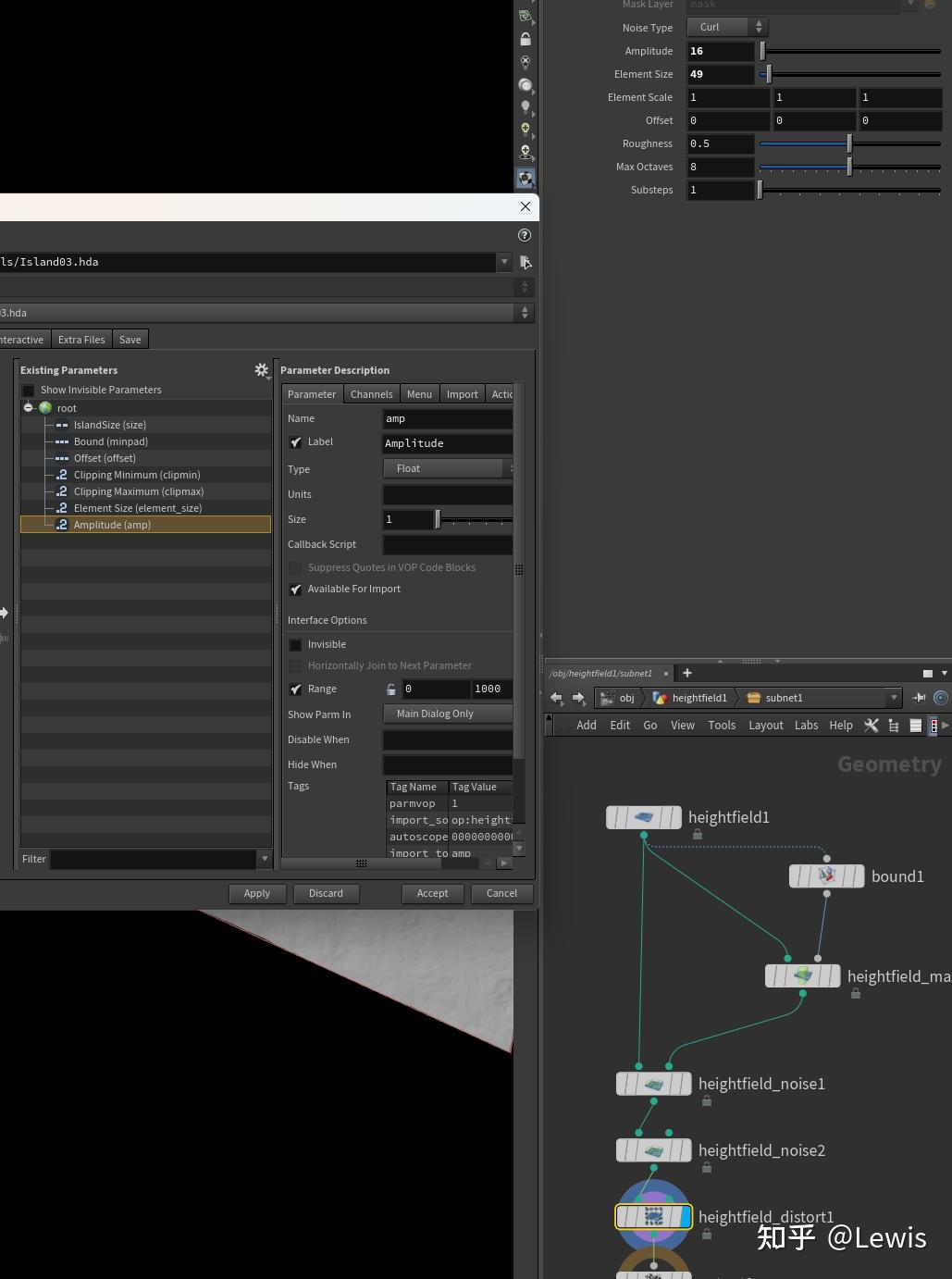This screenshot has height=1279, width=952.
Task: Click the wrench tools icon in network toolbar
Action: 871,725
